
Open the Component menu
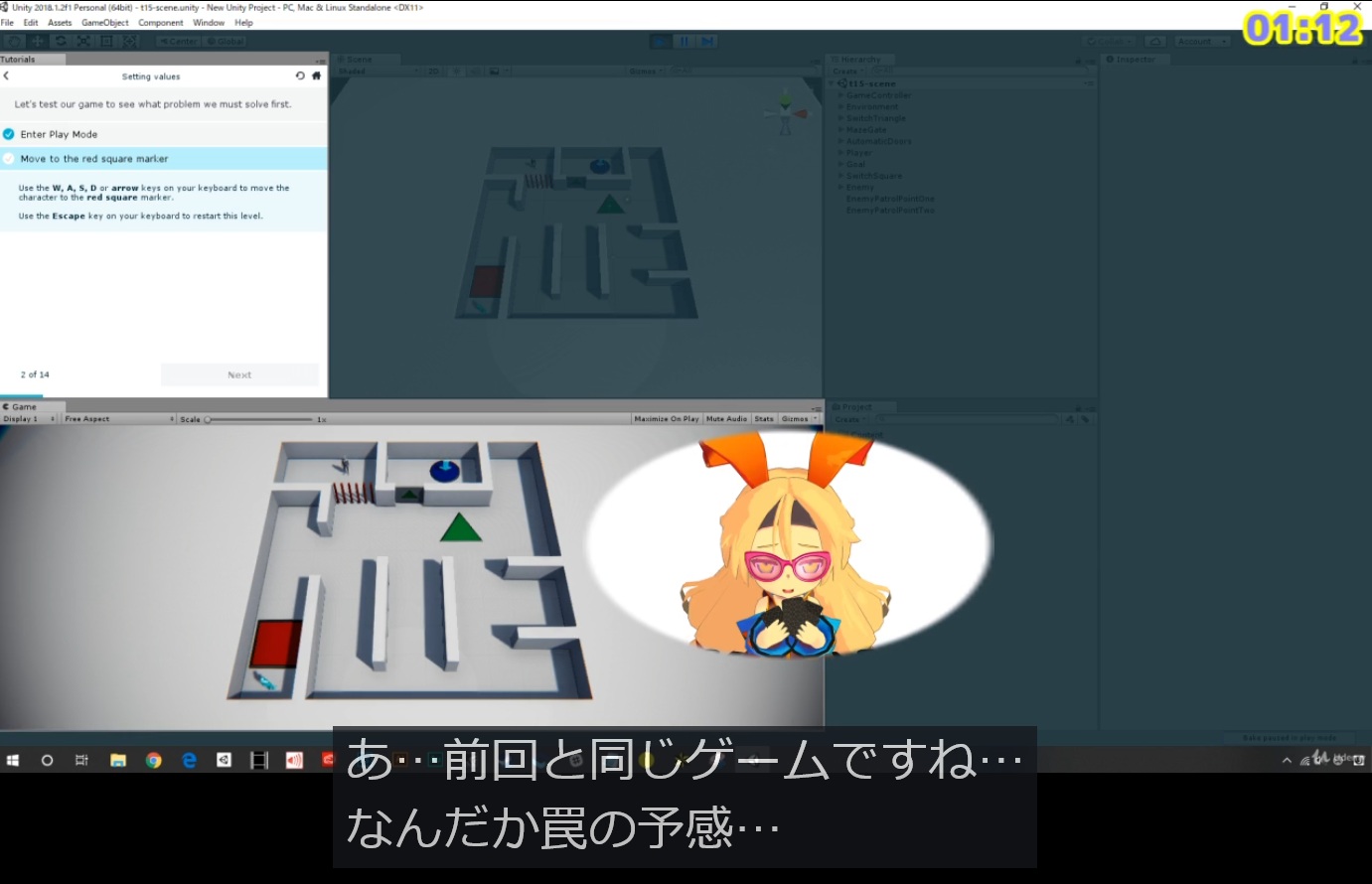[161, 23]
